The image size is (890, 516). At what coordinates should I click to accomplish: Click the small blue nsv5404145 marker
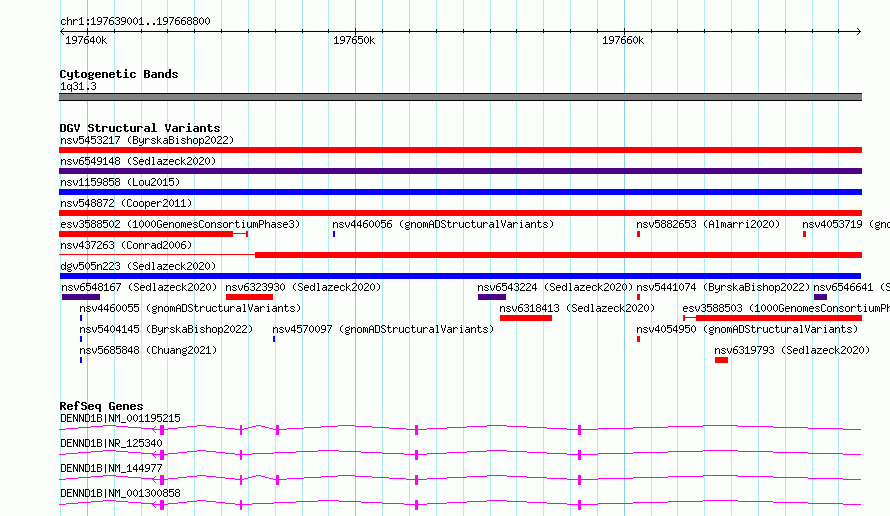(x=81, y=339)
